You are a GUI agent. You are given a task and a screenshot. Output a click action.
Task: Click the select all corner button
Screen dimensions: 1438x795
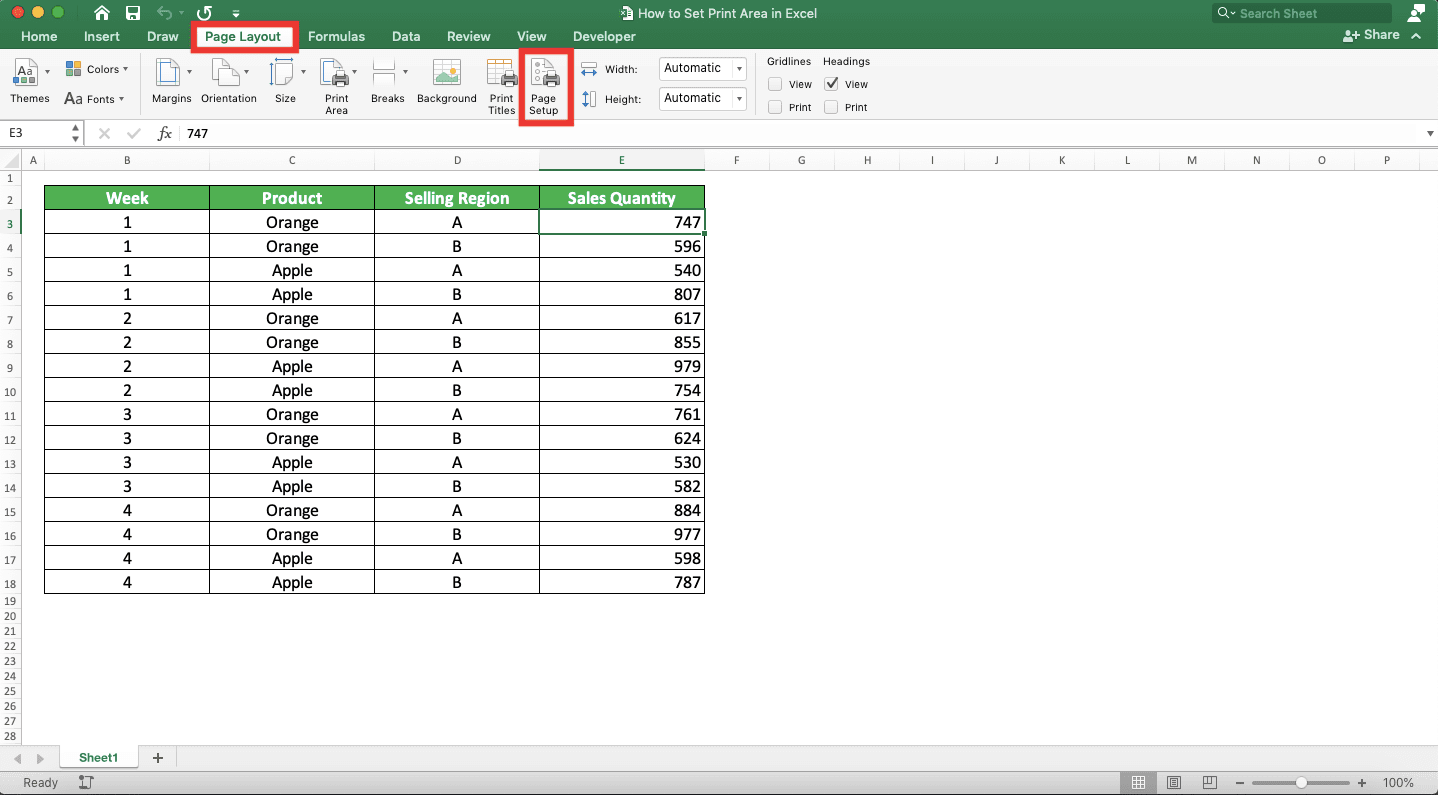pos(9,160)
